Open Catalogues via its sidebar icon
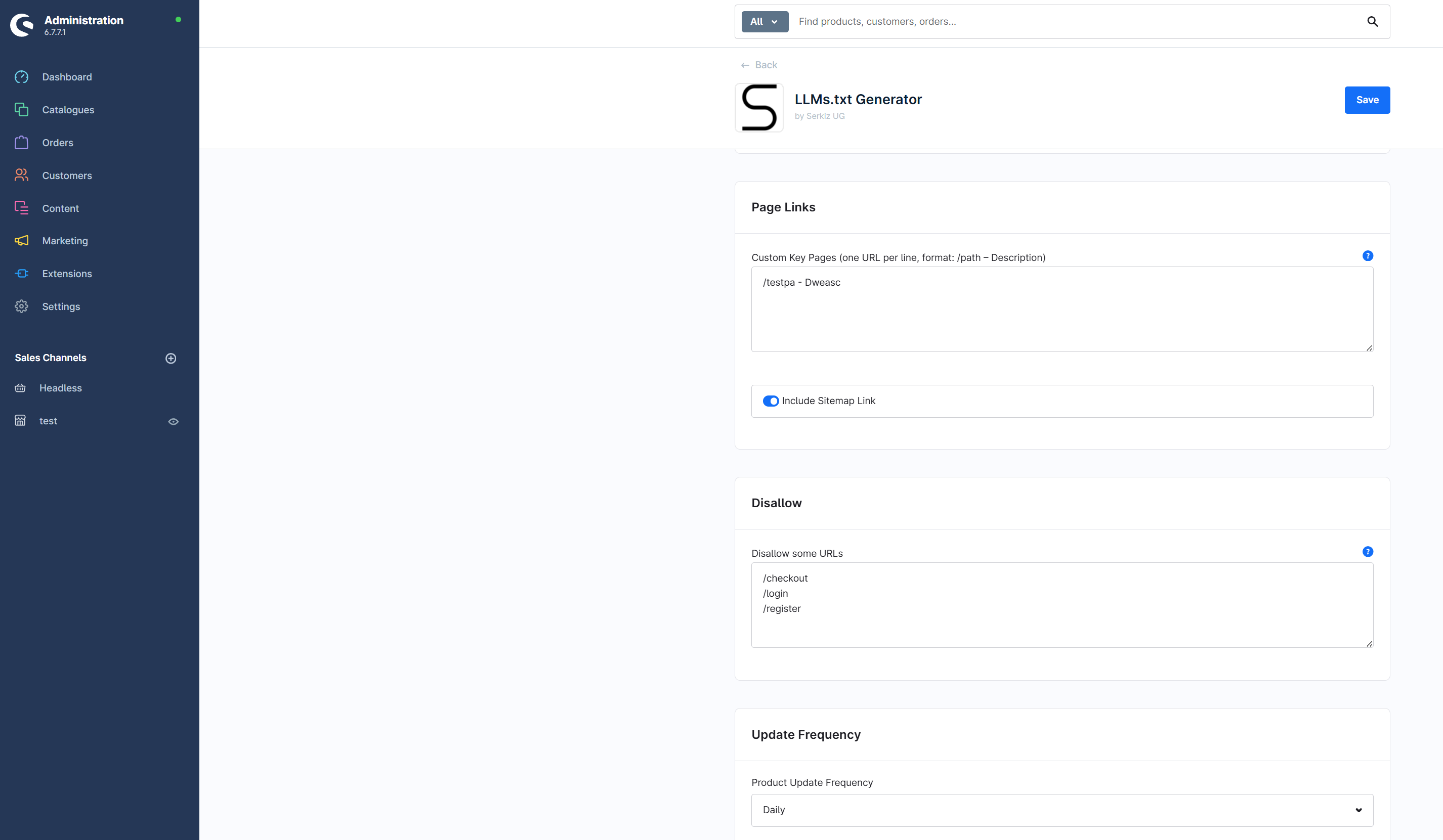This screenshot has width=1443, height=840. coord(21,109)
